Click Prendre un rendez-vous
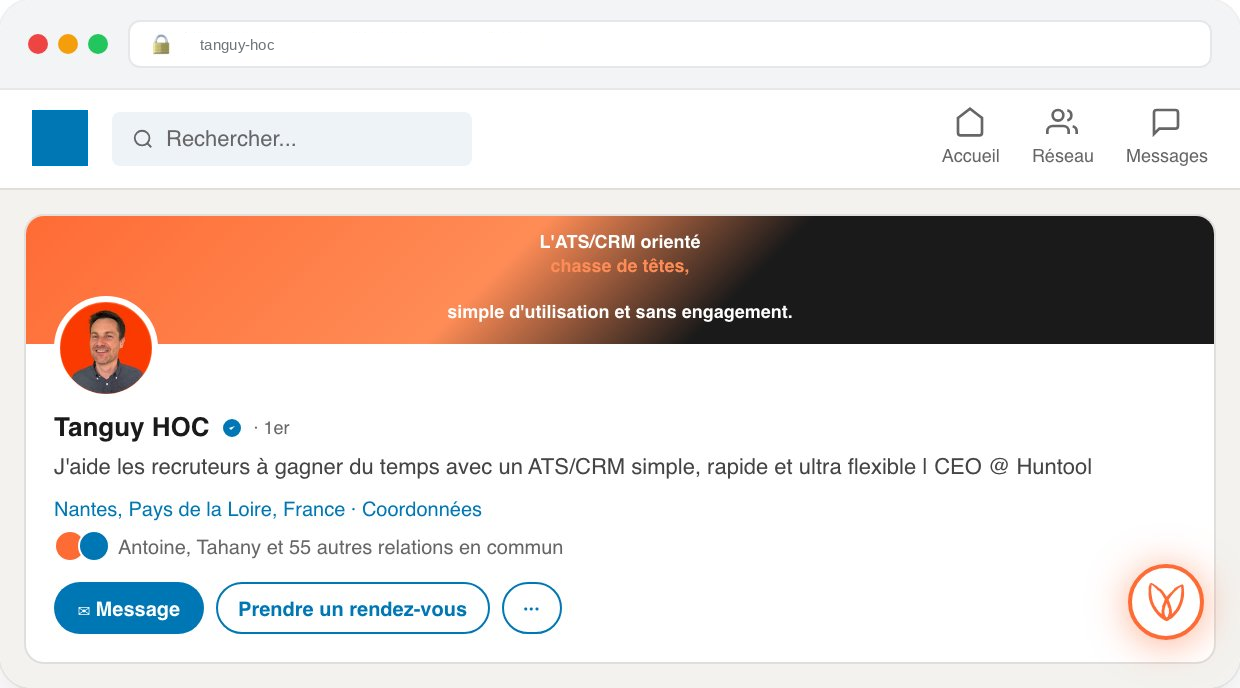This screenshot has height=688, width=1240. [x=352, y=608]
